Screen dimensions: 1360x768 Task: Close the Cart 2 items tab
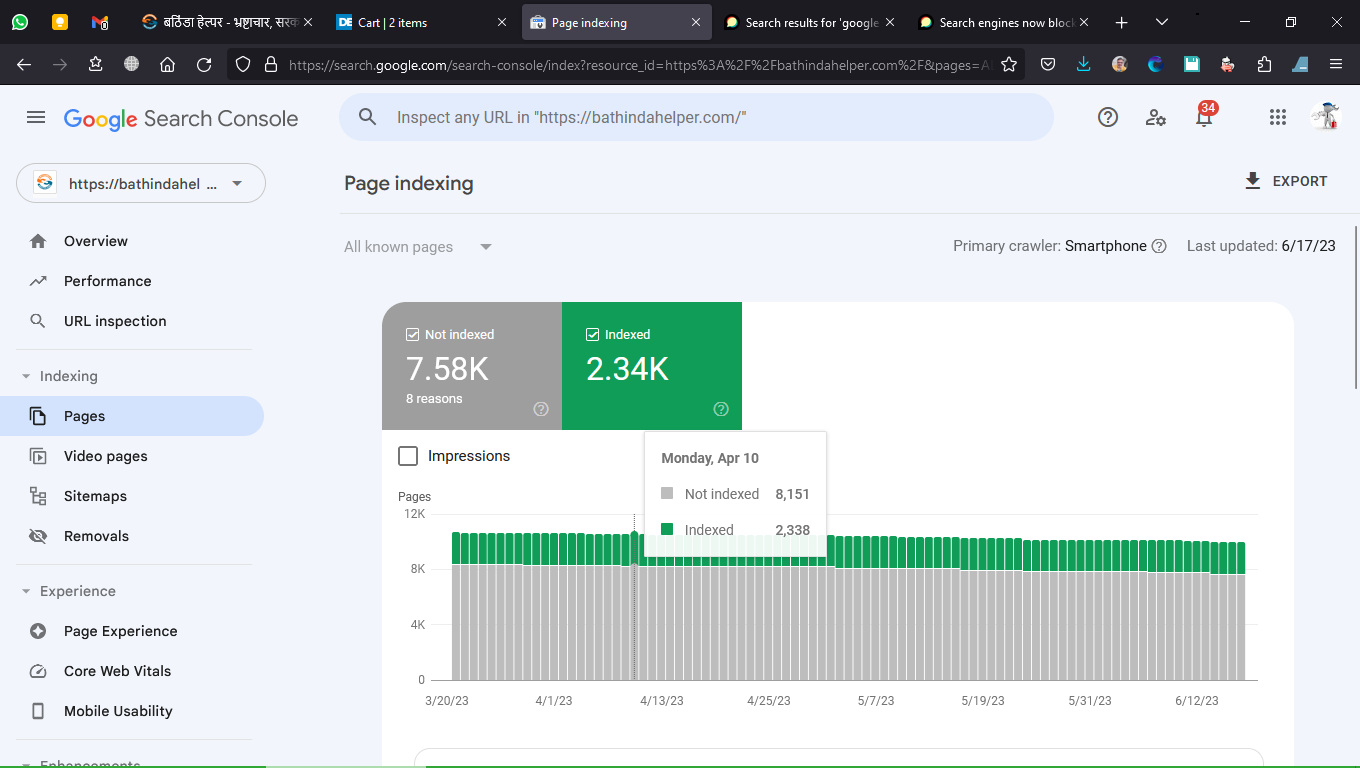[x=502, y=22]
